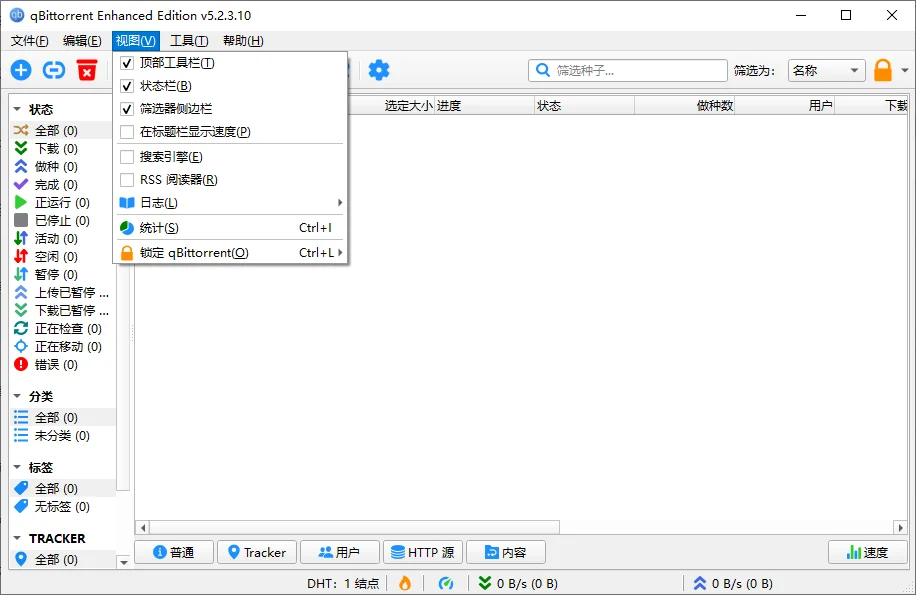Select the 做种 seeding filter

tap(56, 166)
